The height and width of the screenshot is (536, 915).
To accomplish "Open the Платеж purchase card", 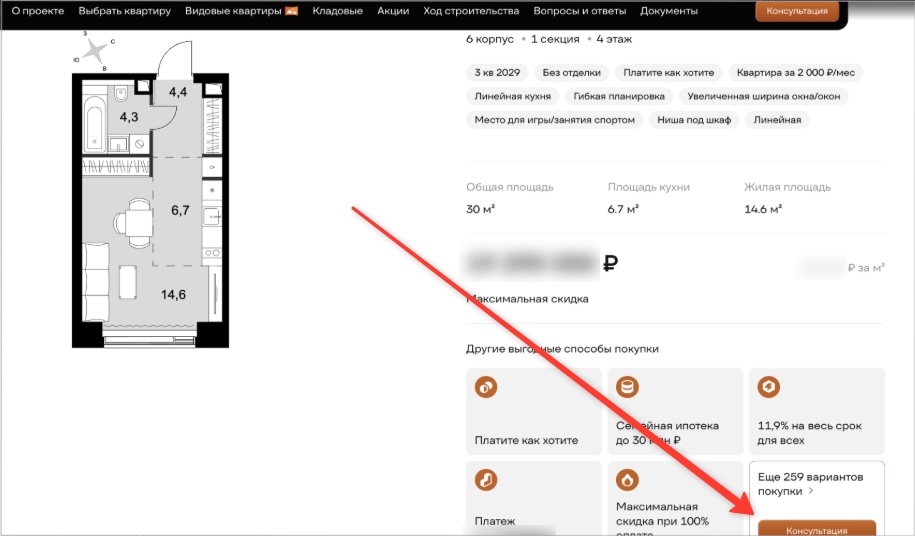I will (534, 498).
